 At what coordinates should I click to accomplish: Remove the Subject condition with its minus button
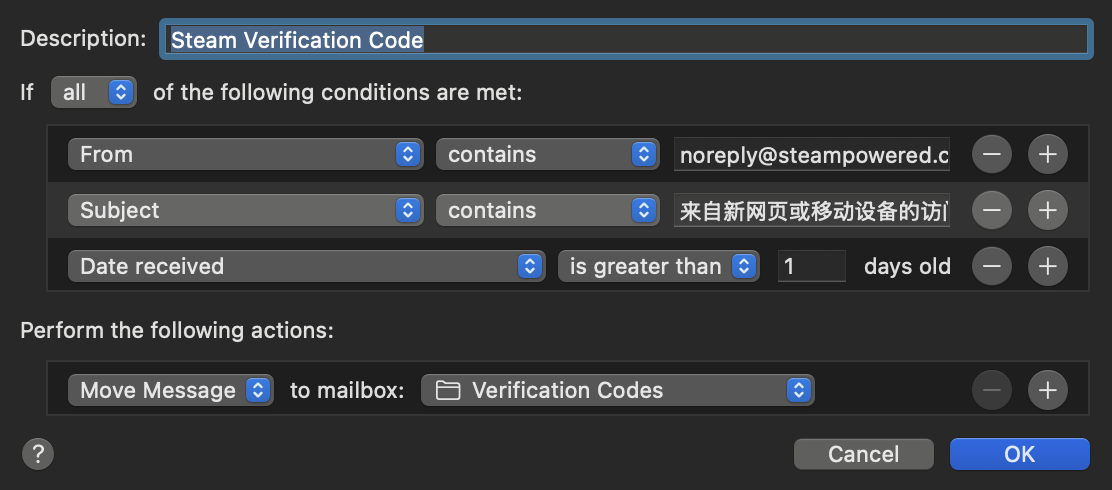991,210
